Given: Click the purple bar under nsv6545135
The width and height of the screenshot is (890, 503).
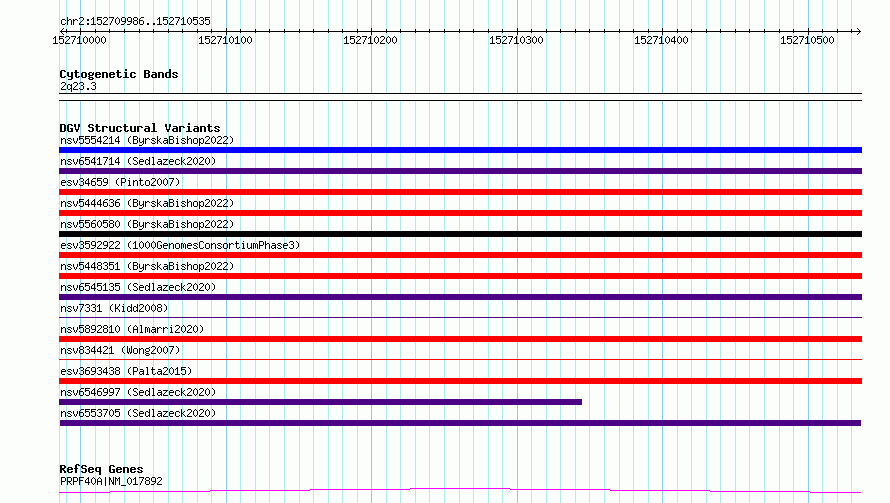Looking at the screenshot, I should click(x=460, y=297).
